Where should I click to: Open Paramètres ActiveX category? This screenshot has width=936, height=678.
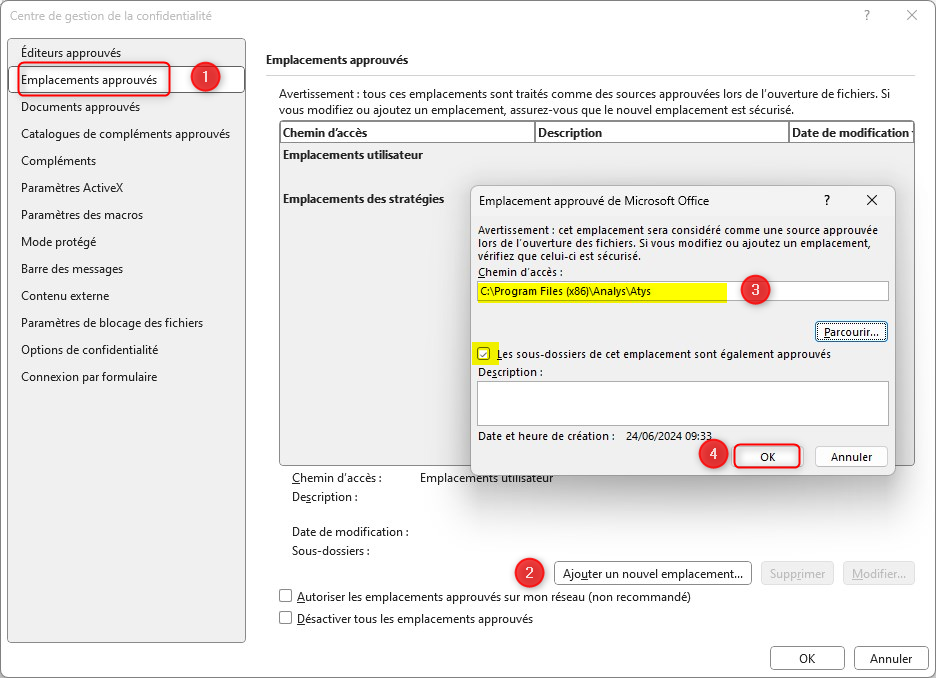72,187
